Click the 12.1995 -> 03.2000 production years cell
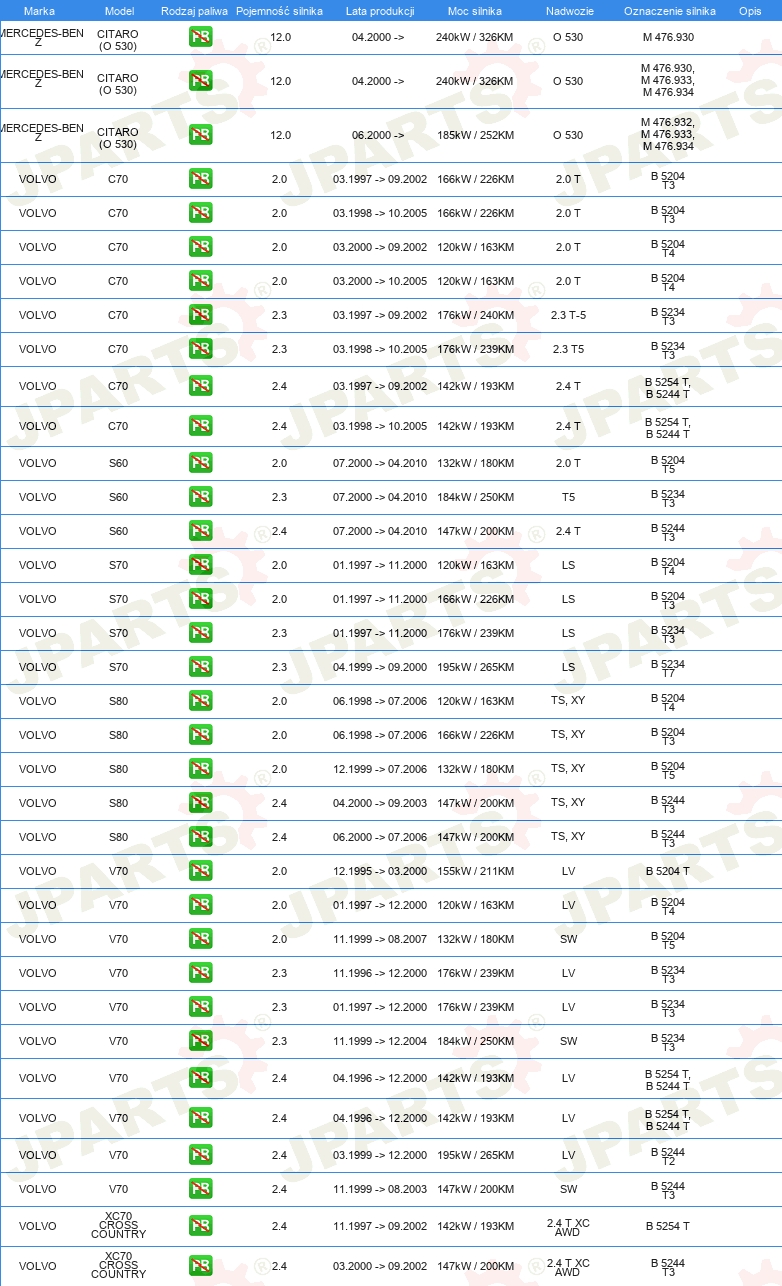The height and width of the screenshot is (1286, 782). [380, 871]
